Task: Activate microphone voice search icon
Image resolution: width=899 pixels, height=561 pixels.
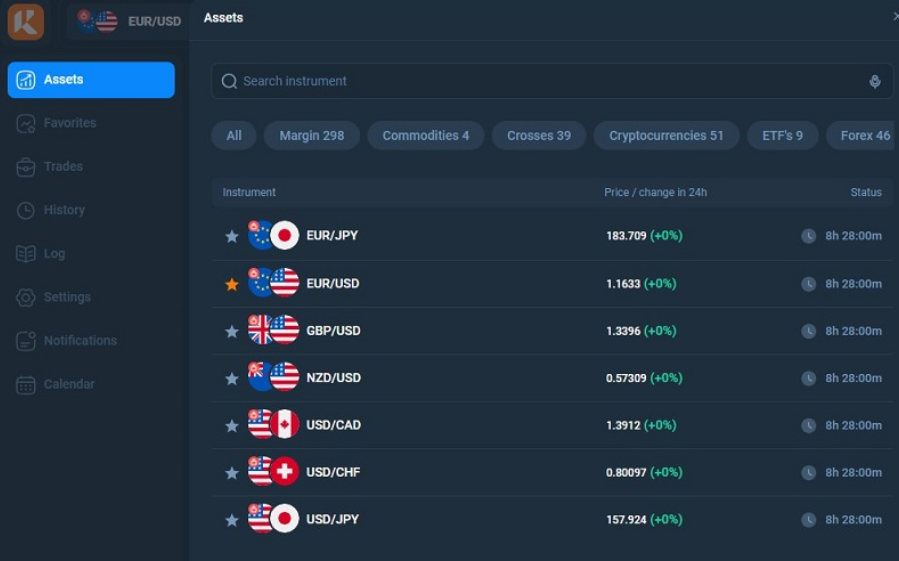Action: pos(874,81)
